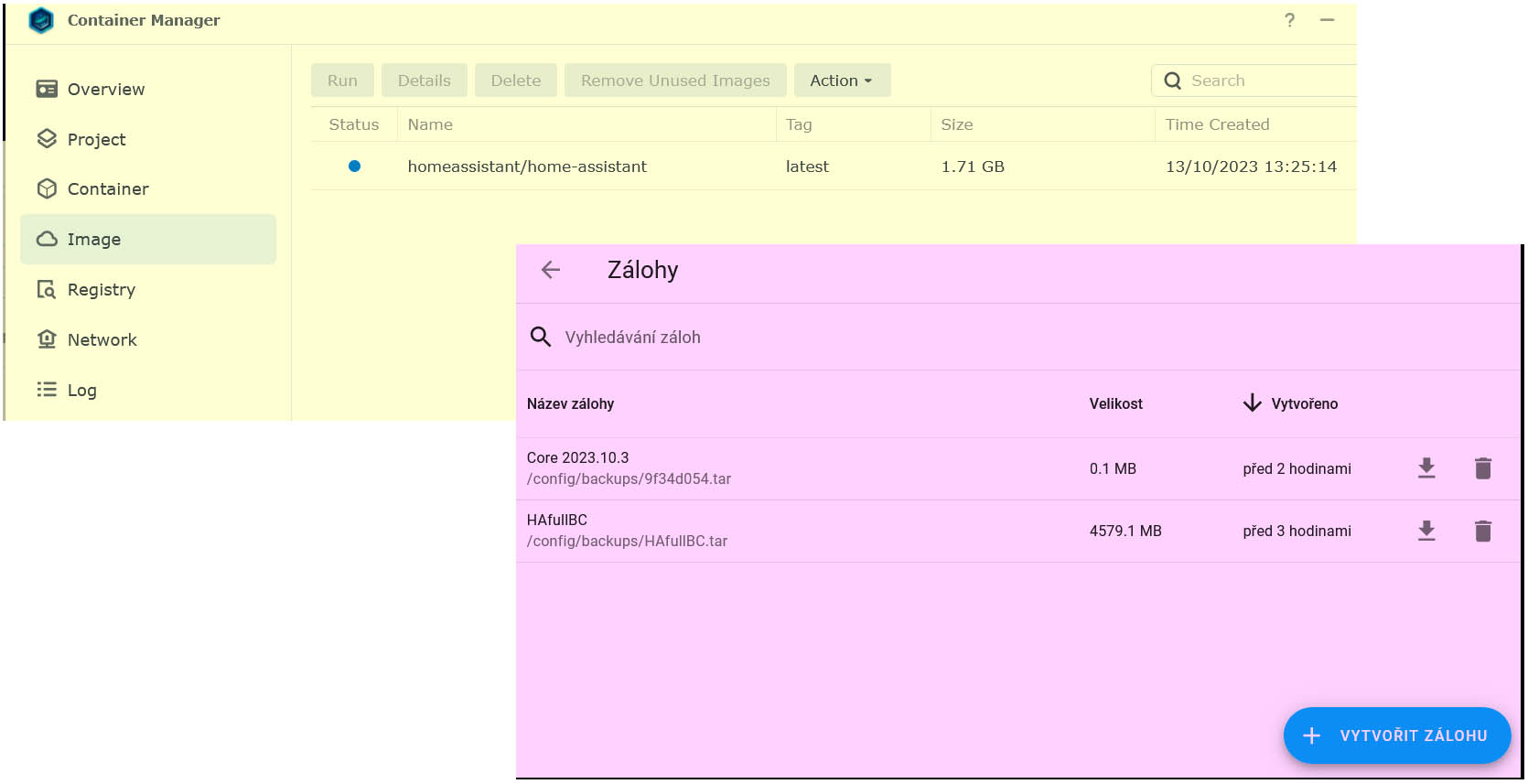Image resolution: width=1528 pixels, height=784 pixels.
Task: Click the blue status dot for home-assistant image
Action: (354, 166)
